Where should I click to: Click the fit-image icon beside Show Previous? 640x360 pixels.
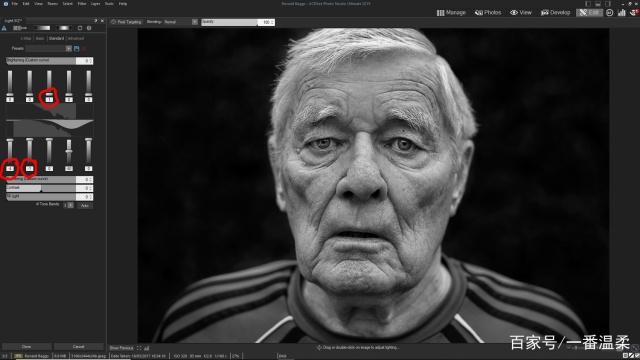(139, 348)
